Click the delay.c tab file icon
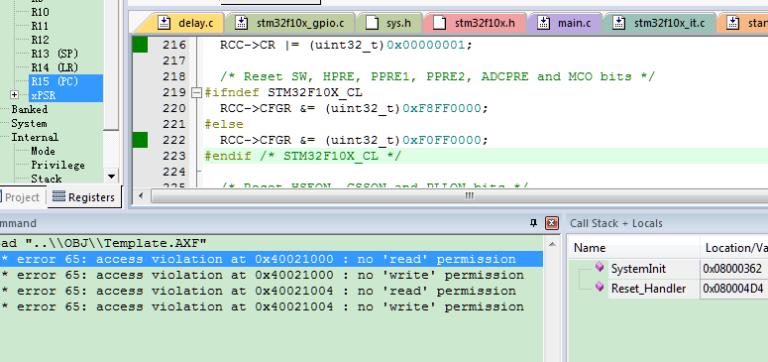The image size is (768, 362). click(x=165, y=23)
